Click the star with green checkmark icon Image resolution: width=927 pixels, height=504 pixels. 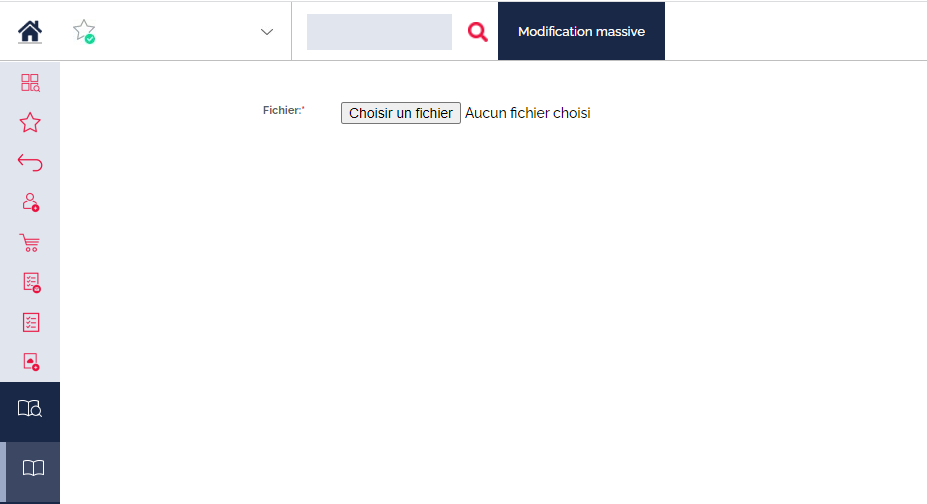(84, 31)
